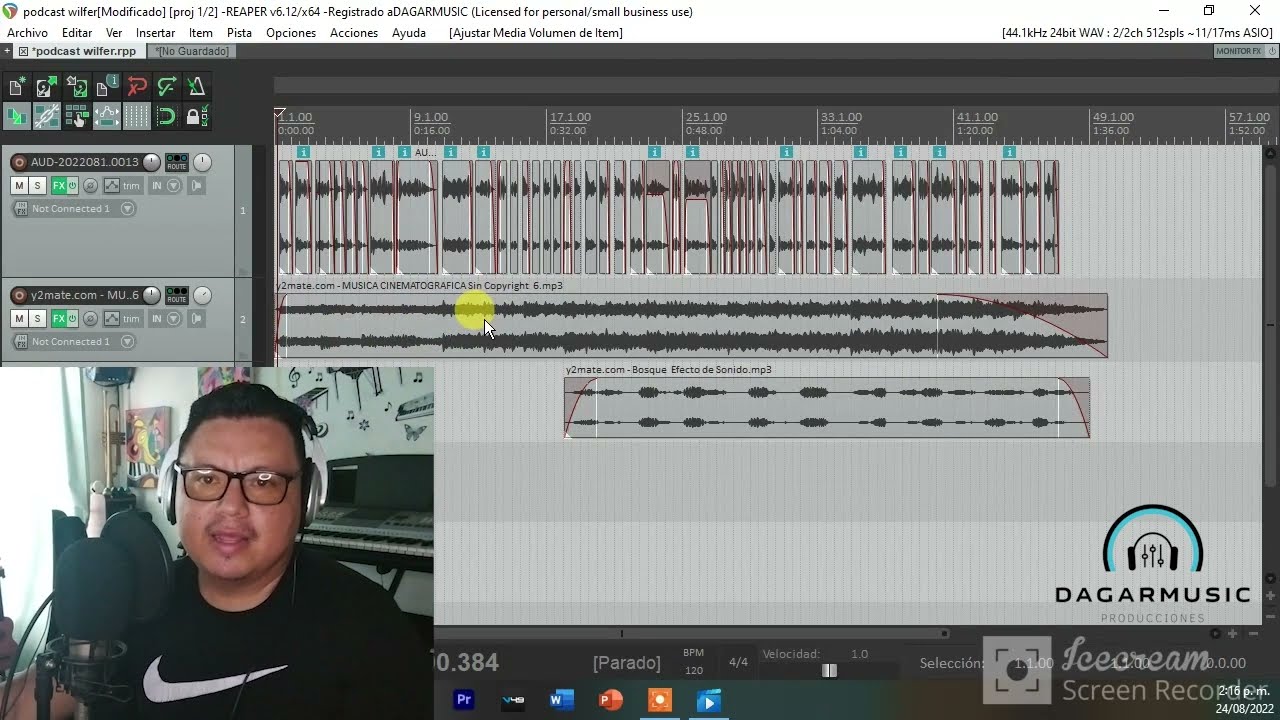Image resolution: width=1280 pixels, height=720 pixels.
Task: Click volume knob of AUD-2022081..0013 track
Action: (151, 162)
